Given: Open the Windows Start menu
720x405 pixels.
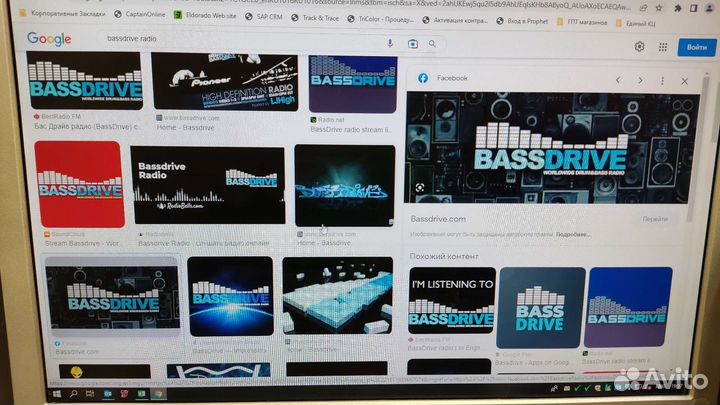Looking at the screenshot, I should (57, 394).
